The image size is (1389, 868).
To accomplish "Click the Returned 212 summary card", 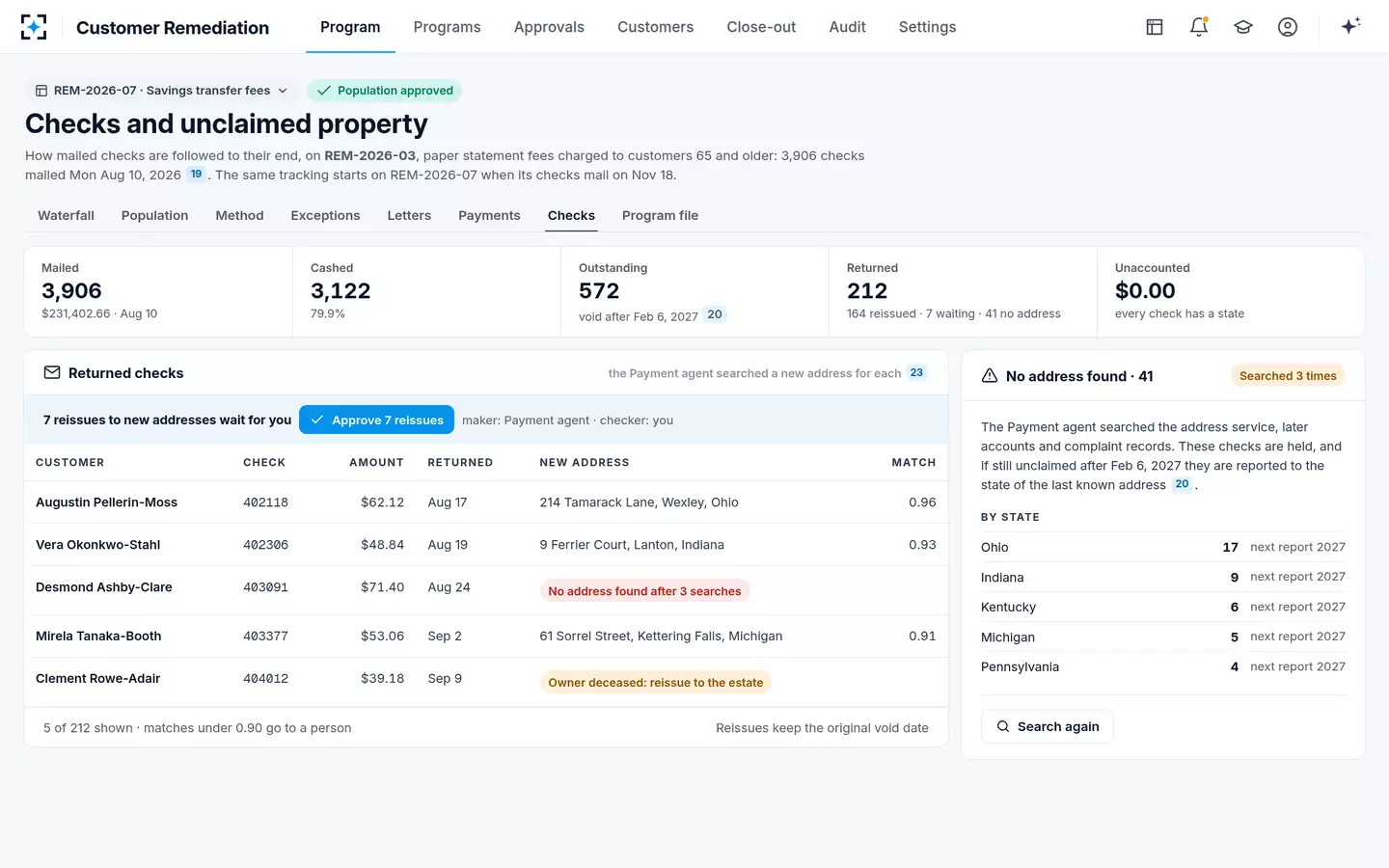I will (963, 291).
